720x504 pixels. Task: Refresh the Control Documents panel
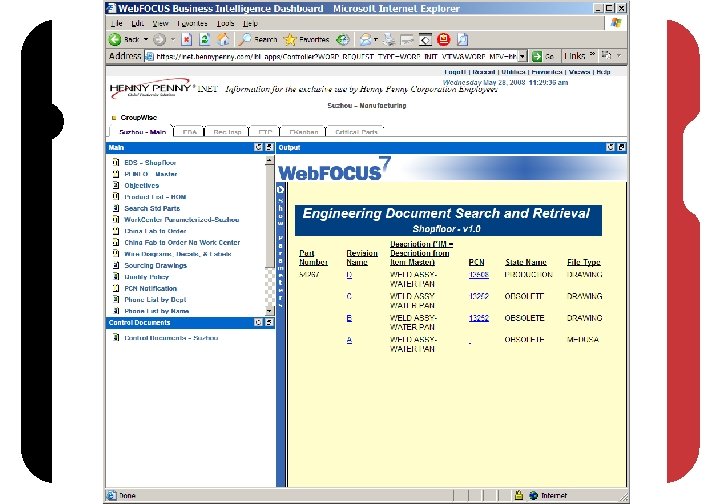tap(259, 323)
